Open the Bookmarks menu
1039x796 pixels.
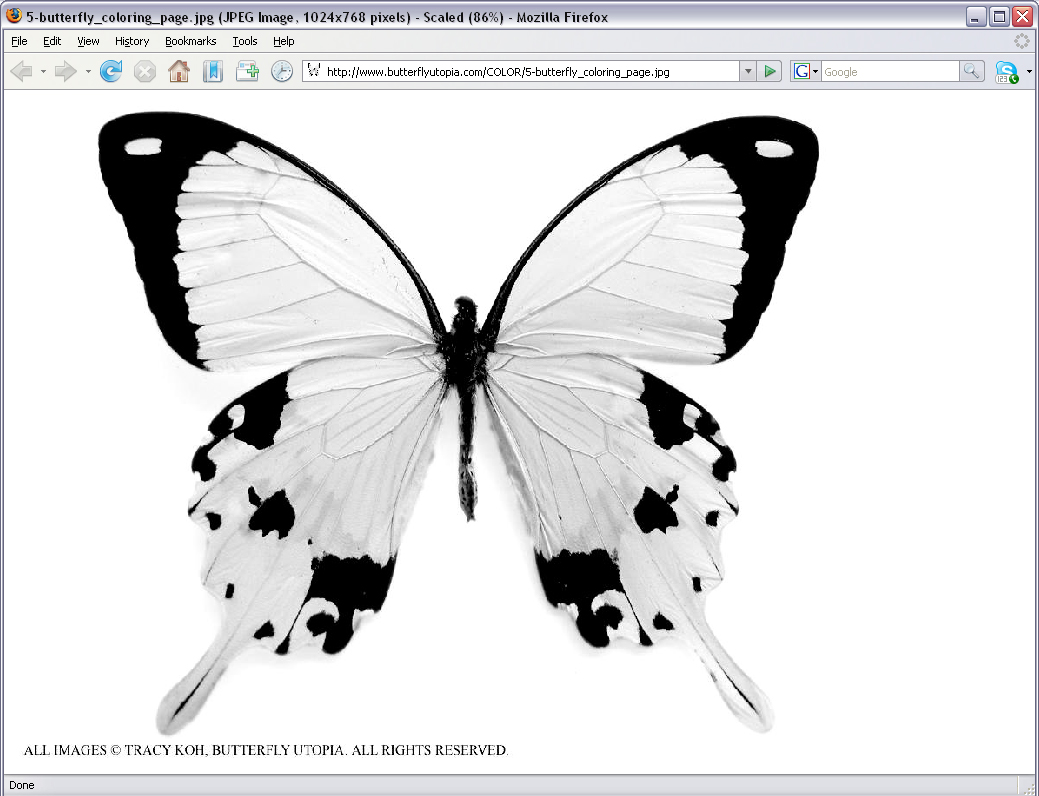[x=190, y=41]
